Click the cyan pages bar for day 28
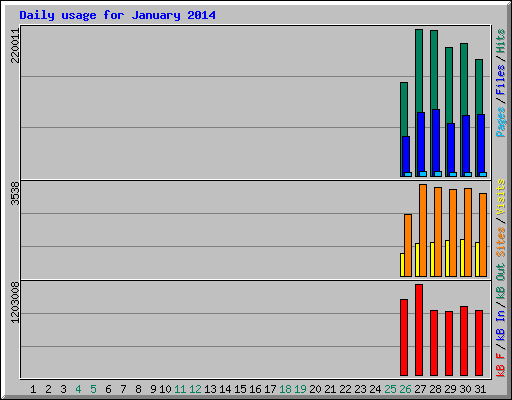 pos(438,174)
